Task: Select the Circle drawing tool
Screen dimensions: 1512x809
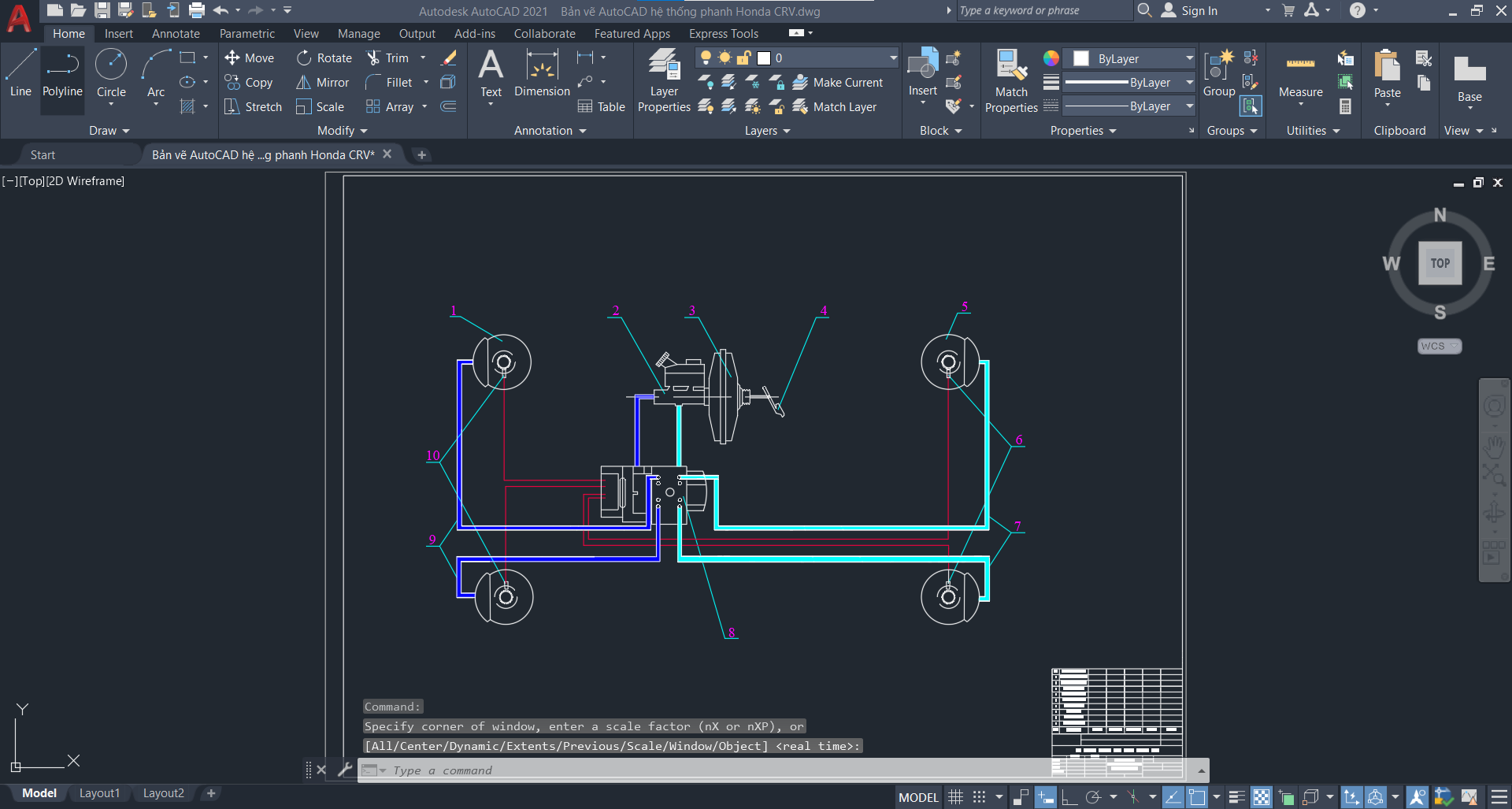Action: pos(111,73)
